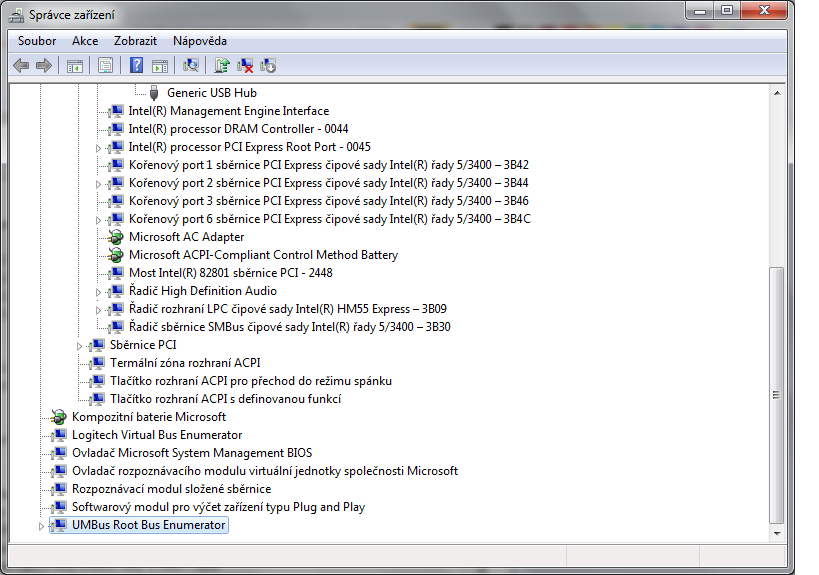Image resolution: width=819 pixels, height=575 pixels.
Task: Click the Update driver software icon
Action: pyautogui.click(x=222, y=65)
